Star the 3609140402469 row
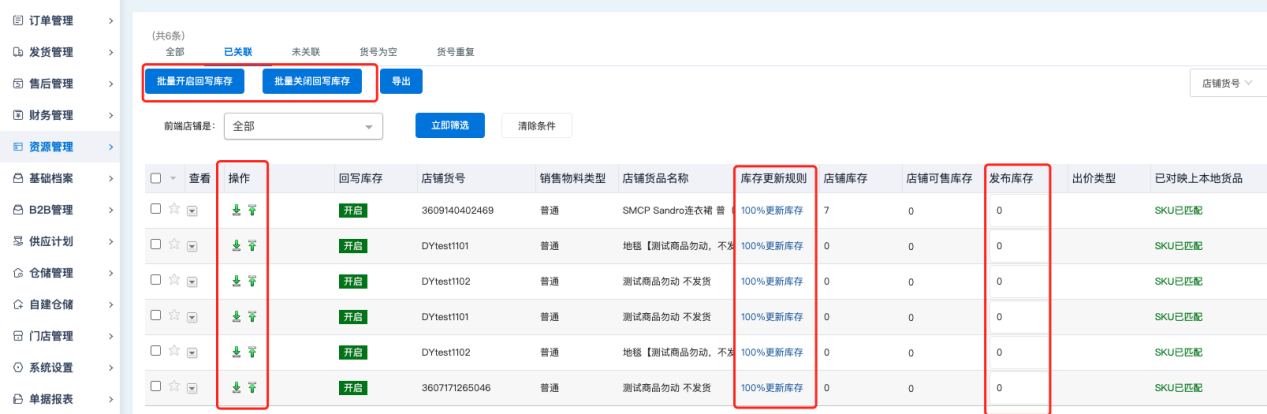The image size is (1267, 414). point(174,209)
